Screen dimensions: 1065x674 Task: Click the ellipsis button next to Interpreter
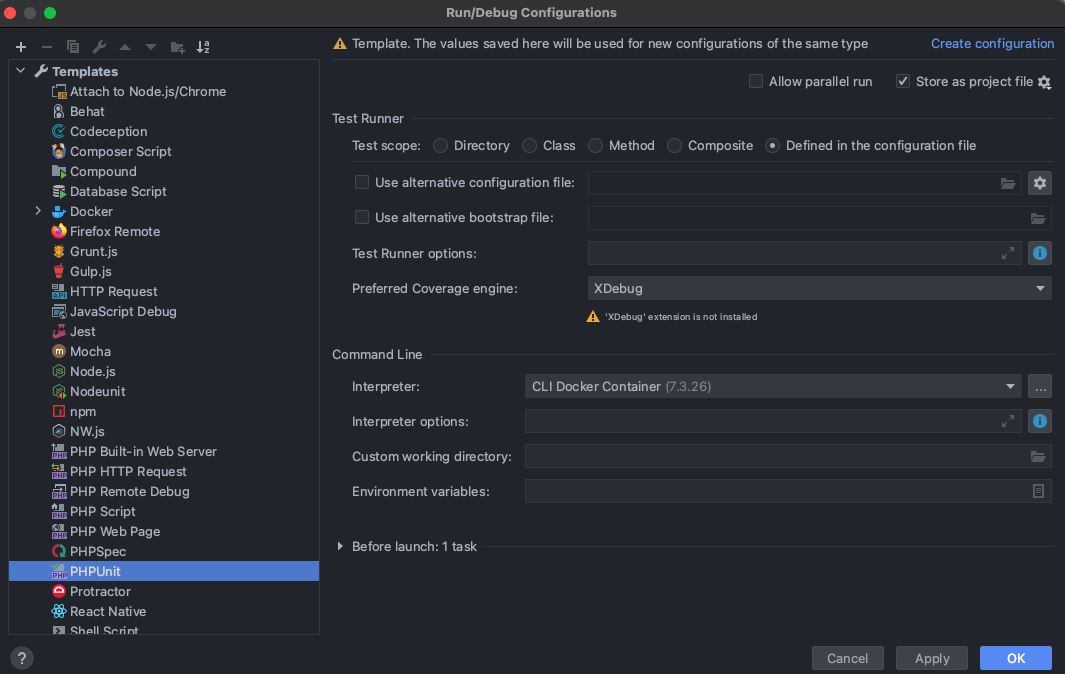(1040, 386)
